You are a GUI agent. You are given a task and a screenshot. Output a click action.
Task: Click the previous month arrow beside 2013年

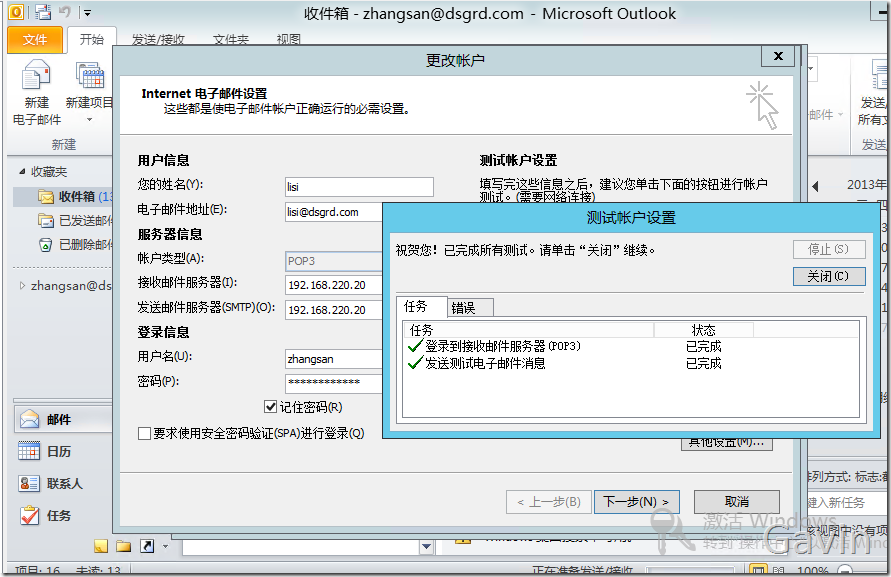click(816, 186)
